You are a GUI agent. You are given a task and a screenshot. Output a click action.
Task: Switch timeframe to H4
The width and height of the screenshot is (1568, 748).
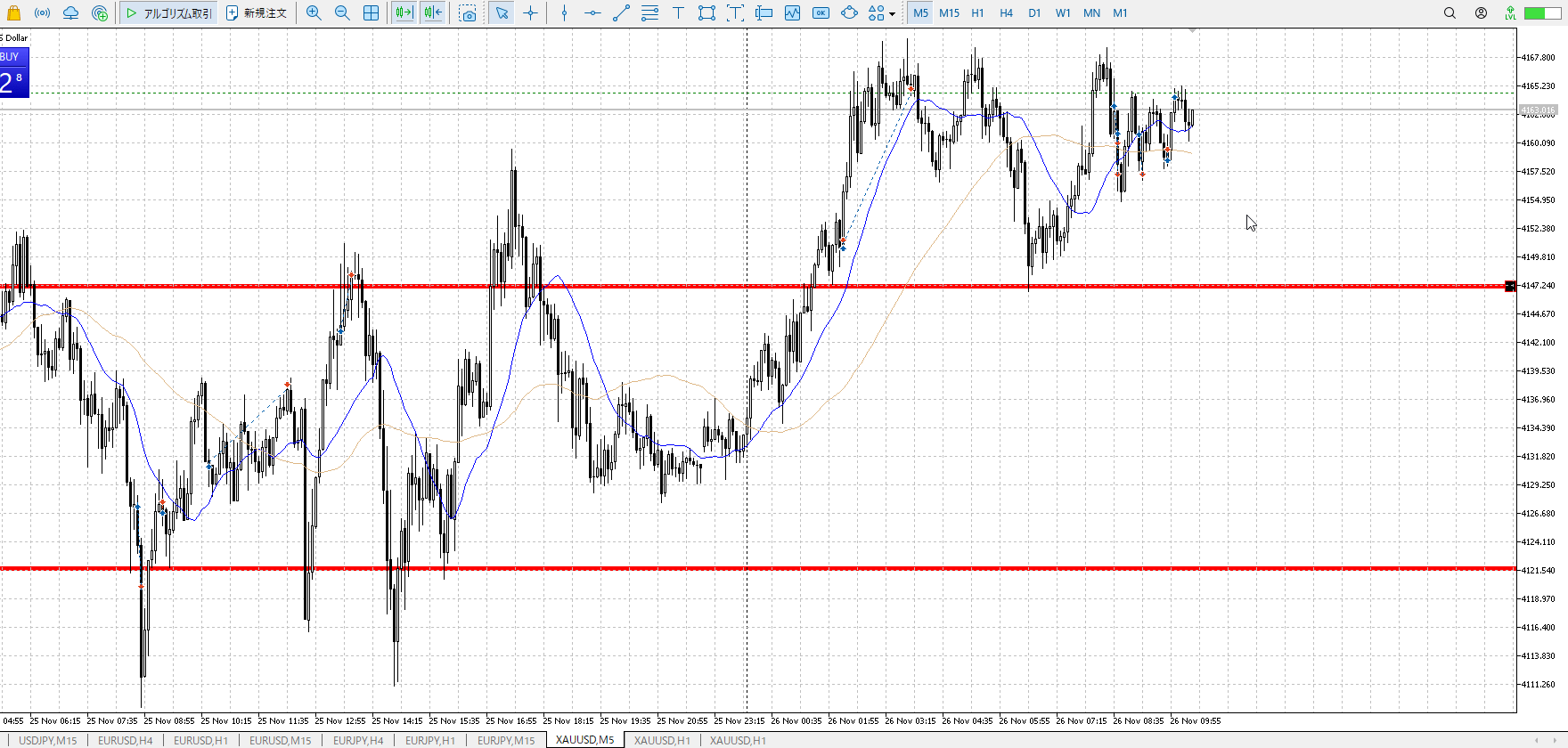pyautogui.click(x=1006, y=12)
